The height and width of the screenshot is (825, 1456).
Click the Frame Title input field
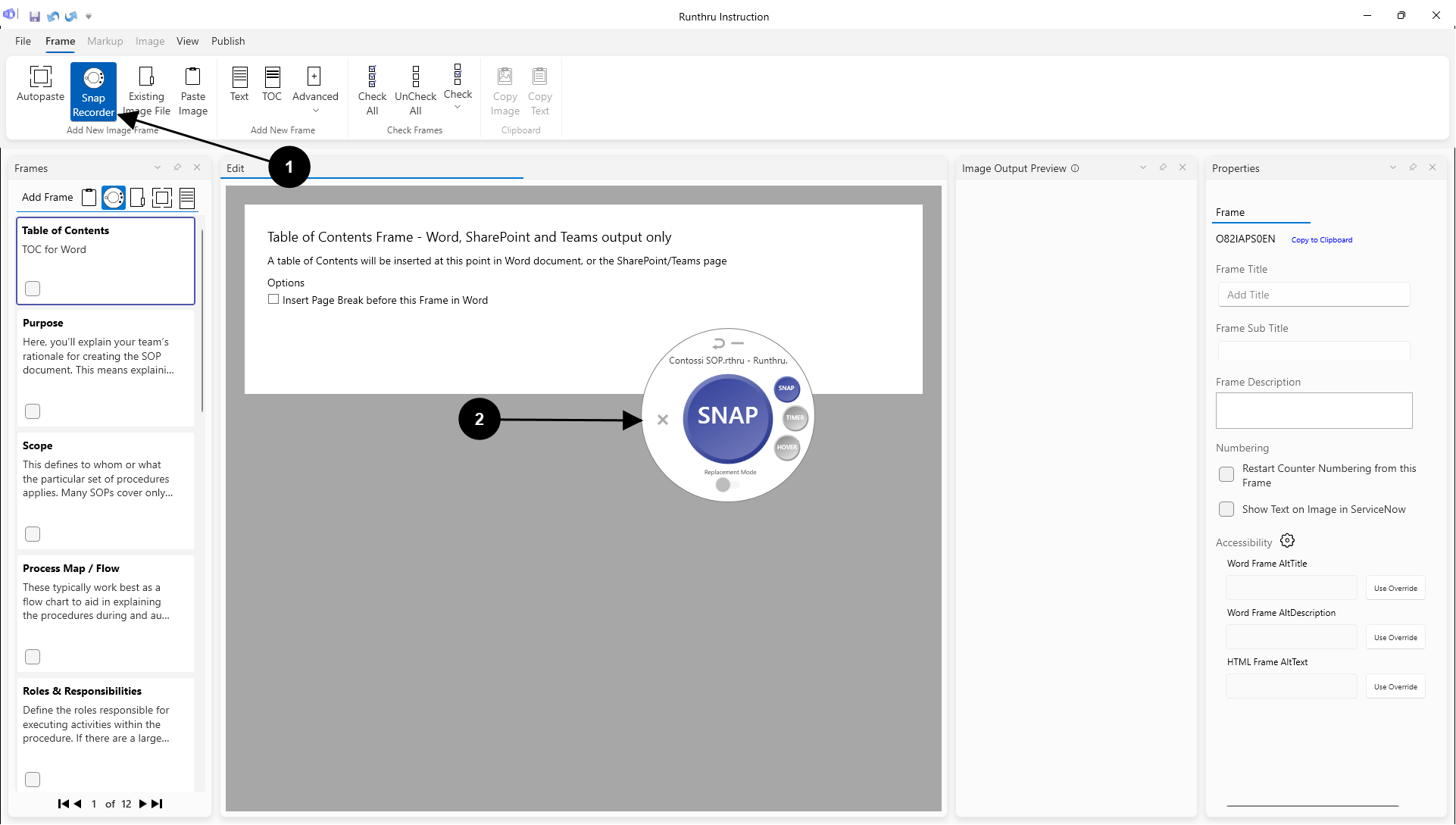click(1314, 295)
